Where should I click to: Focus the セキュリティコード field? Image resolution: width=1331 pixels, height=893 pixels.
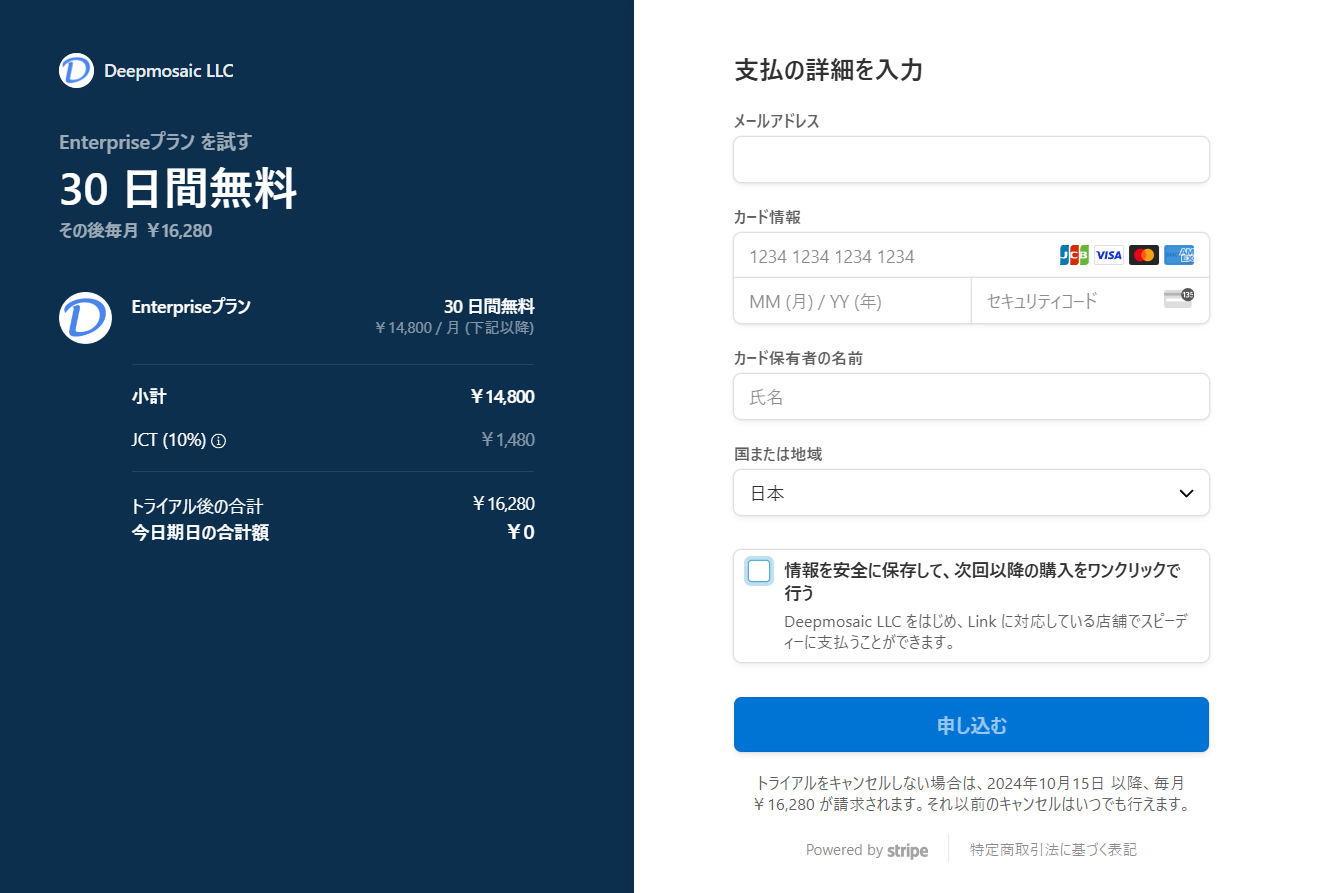pyautogui.click(x=1090, y=301)
